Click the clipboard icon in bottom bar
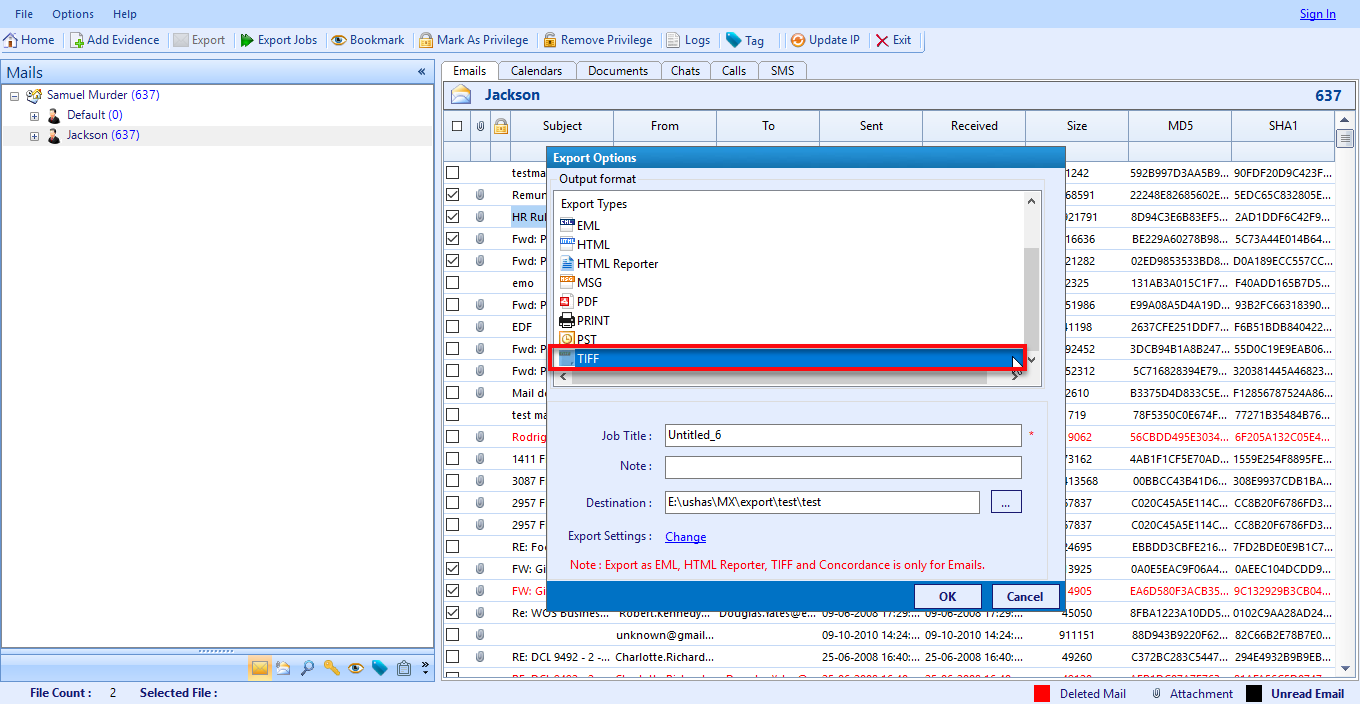Viewport: 1360px width, 704px height. click(404, 668)
